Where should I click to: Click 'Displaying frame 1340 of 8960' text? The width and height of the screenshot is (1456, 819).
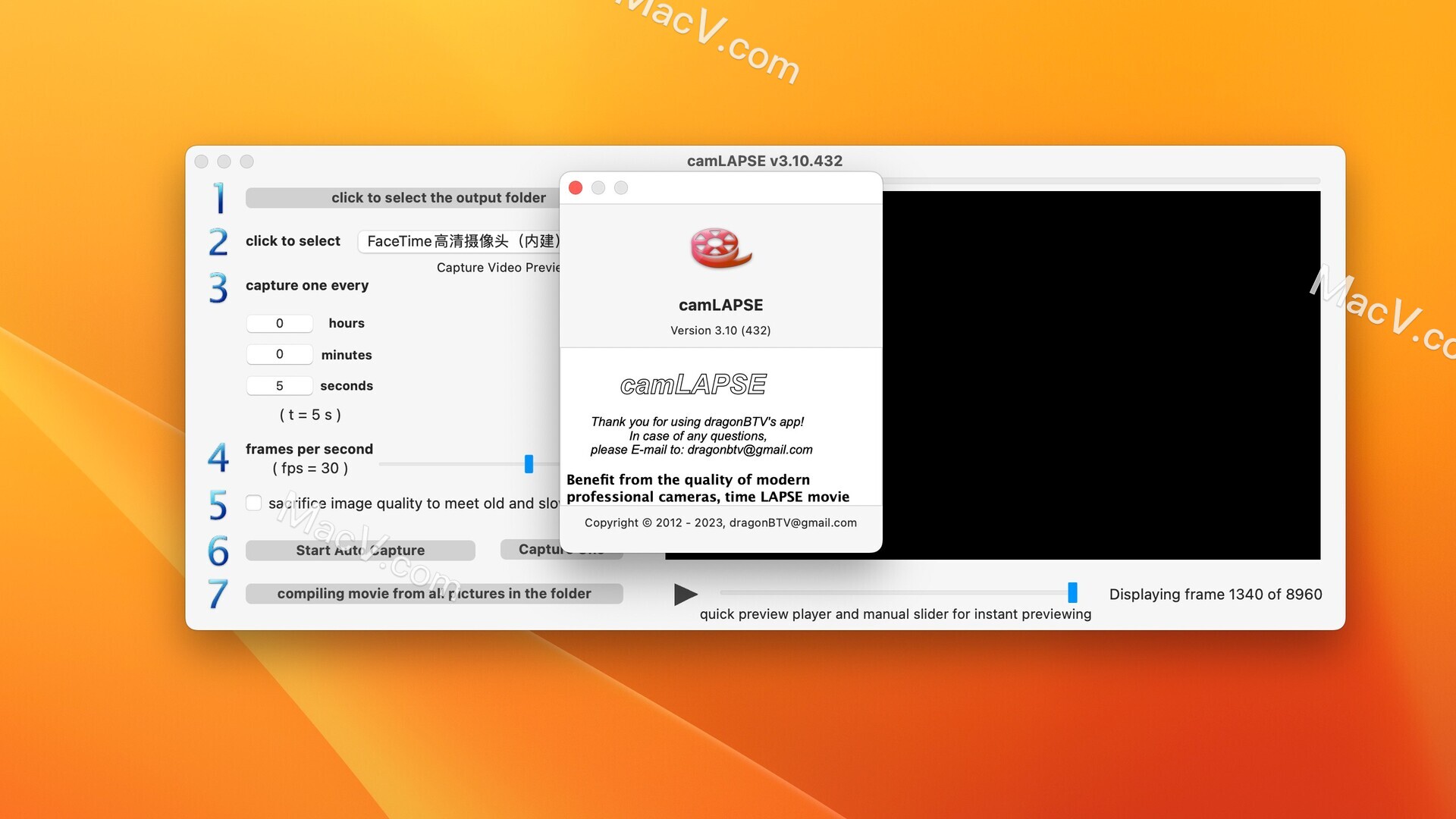pyautogui.click(x=1216, y=595)
